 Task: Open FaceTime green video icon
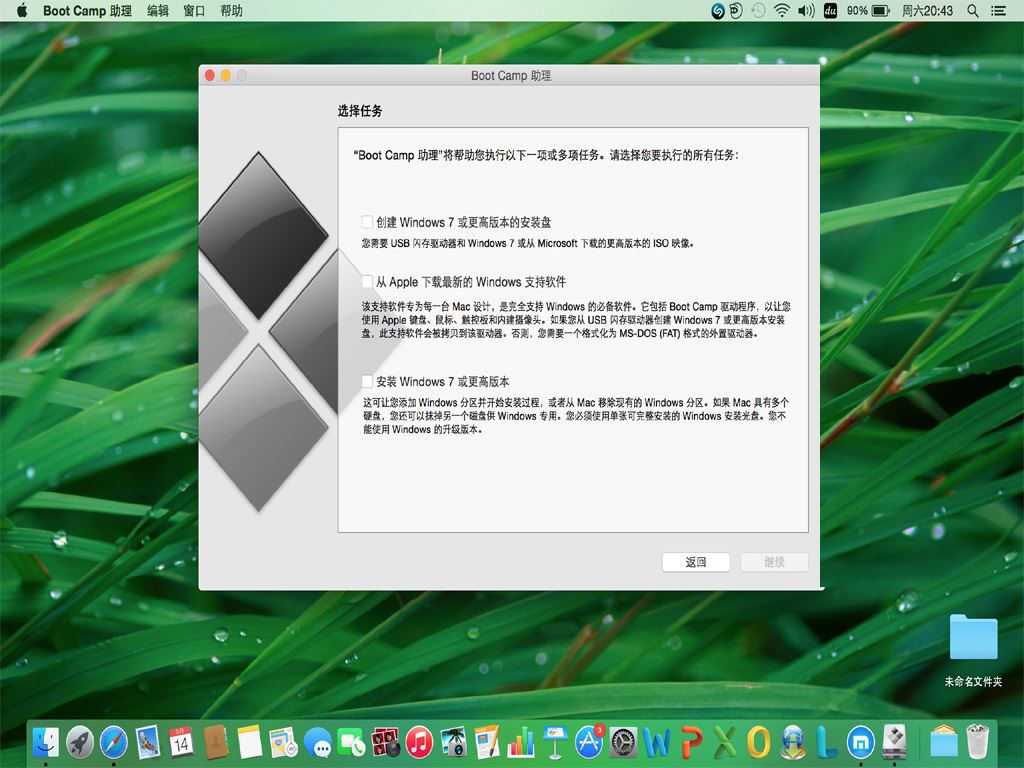pyautogui.click(x=351, y=742)
